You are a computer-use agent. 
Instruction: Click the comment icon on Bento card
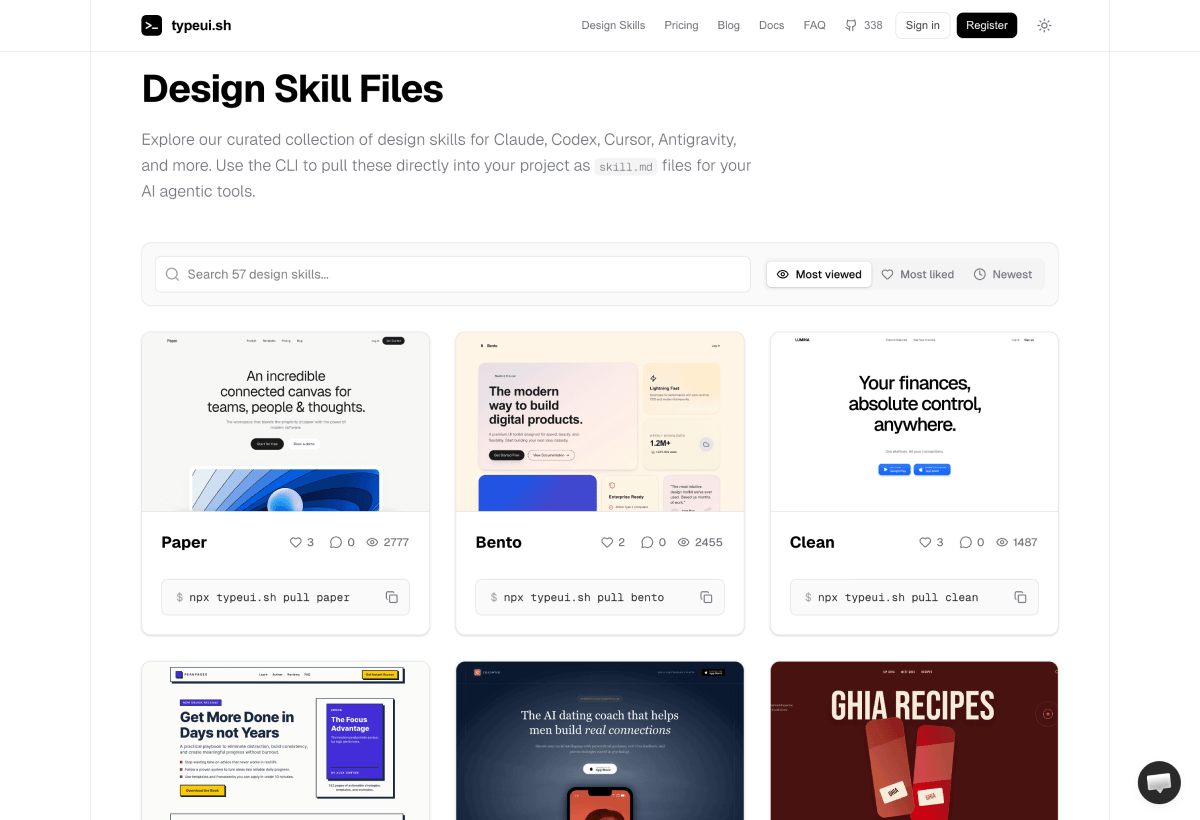pyautogui.click(x=647, y=542)
